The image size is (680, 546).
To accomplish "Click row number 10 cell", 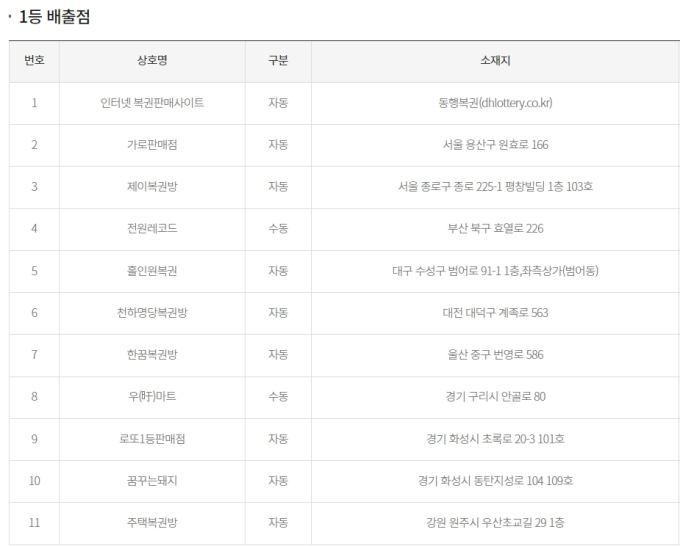I will point(34,481).
